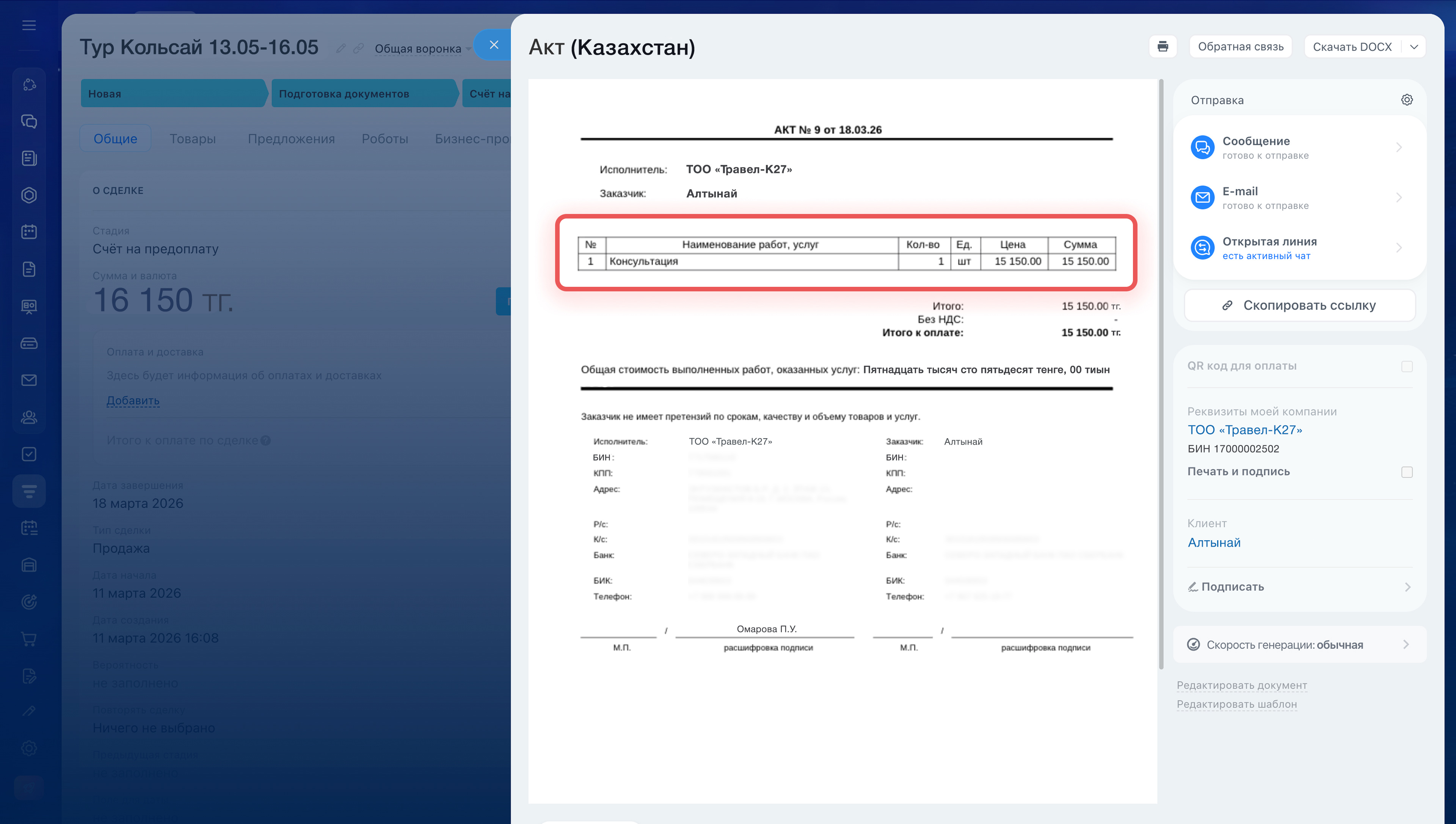Open the left sidebar hamburger menu

(29, 25)
